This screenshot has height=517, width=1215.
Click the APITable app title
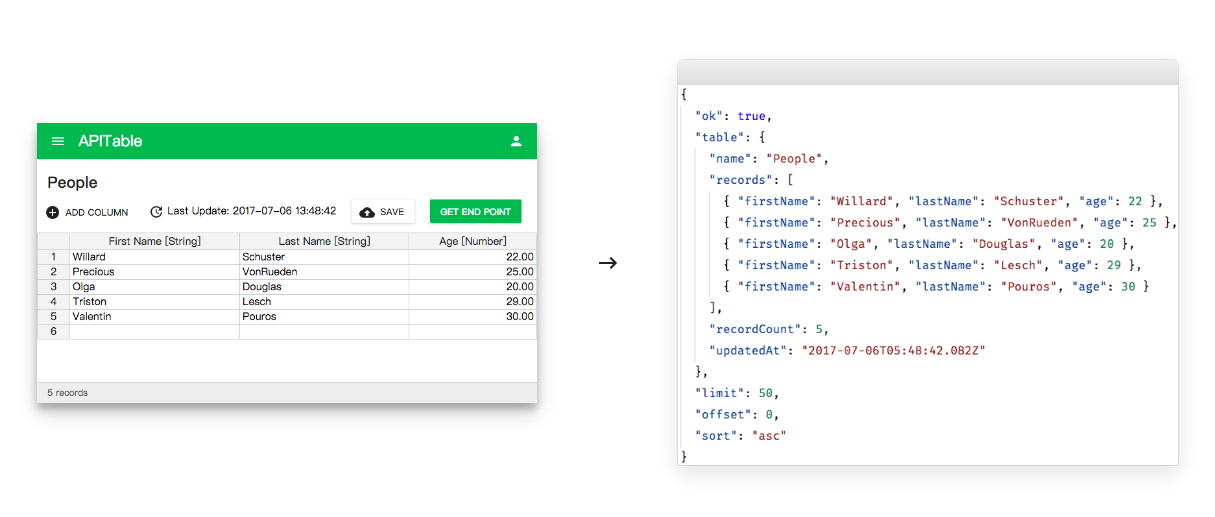(x=110, y=141)
